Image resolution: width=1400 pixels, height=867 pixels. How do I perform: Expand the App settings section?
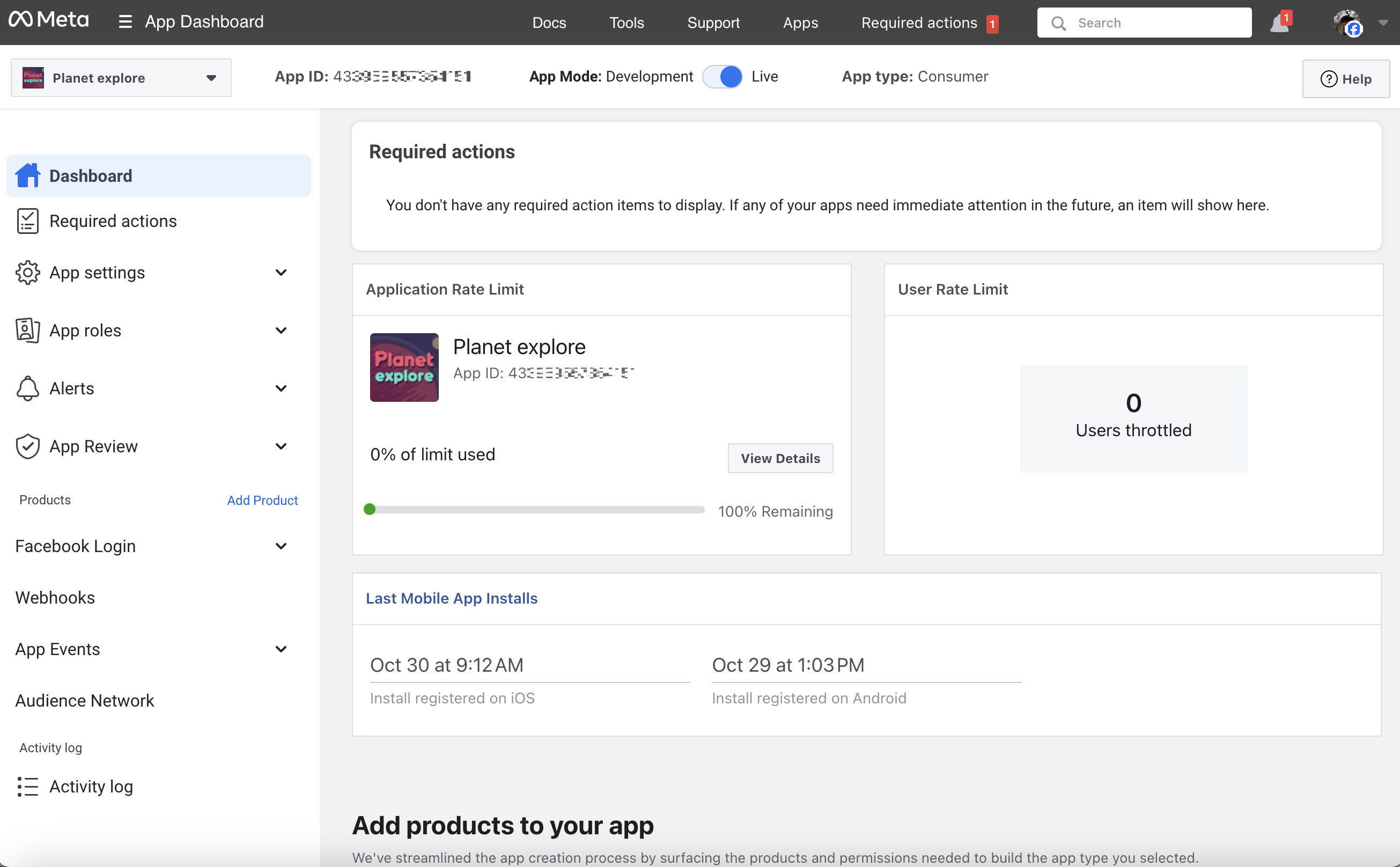pos(281,273)
